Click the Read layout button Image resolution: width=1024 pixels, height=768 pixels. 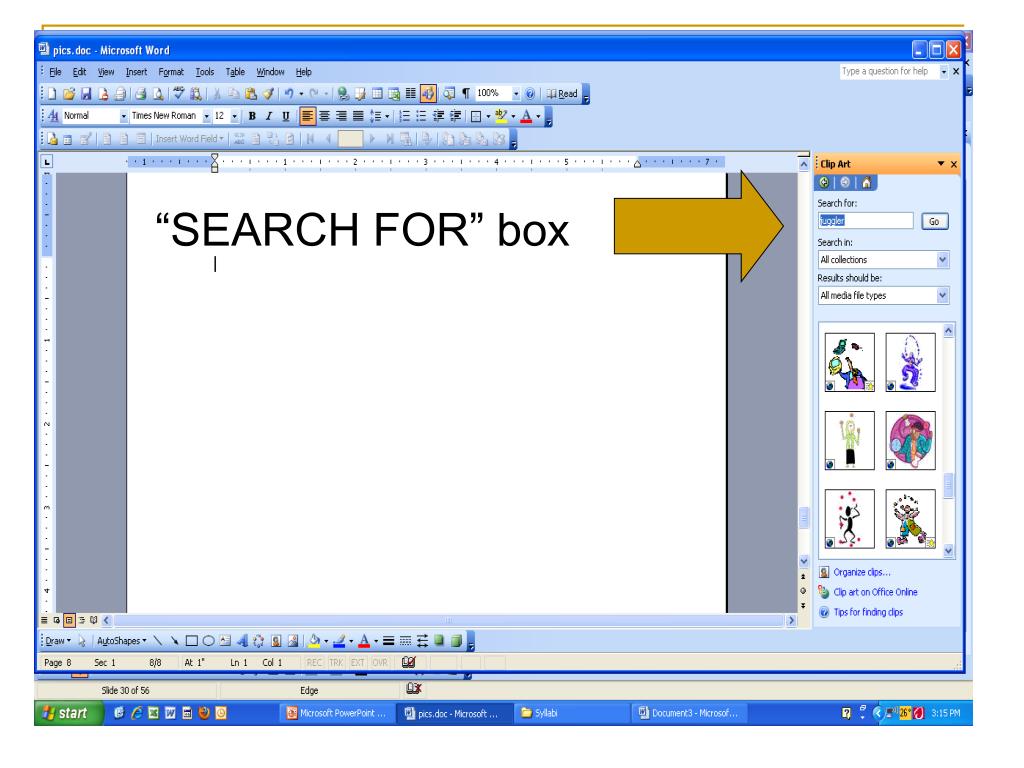(x=562, y=94)
